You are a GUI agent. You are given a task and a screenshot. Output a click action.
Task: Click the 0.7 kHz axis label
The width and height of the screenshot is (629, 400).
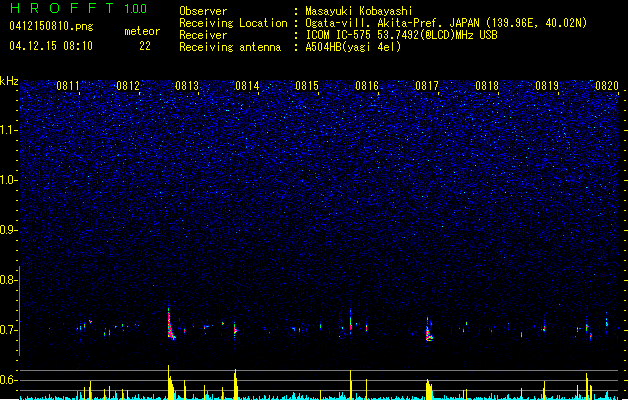pos(8,330)
